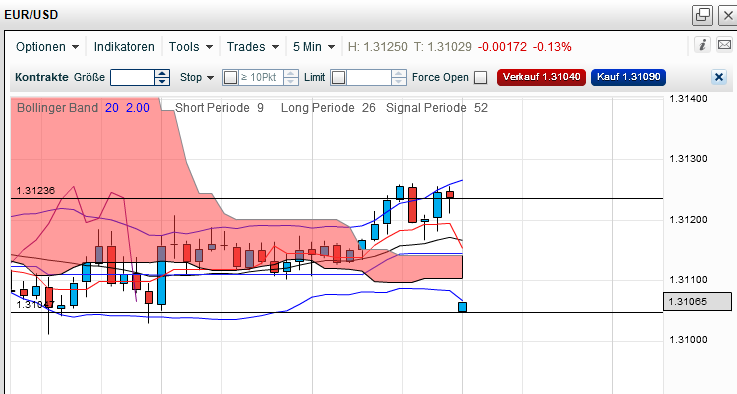Click the Short Periode 9 label
Image resolution: width=737 pixels, height=394 pixels.
[220, 108]
